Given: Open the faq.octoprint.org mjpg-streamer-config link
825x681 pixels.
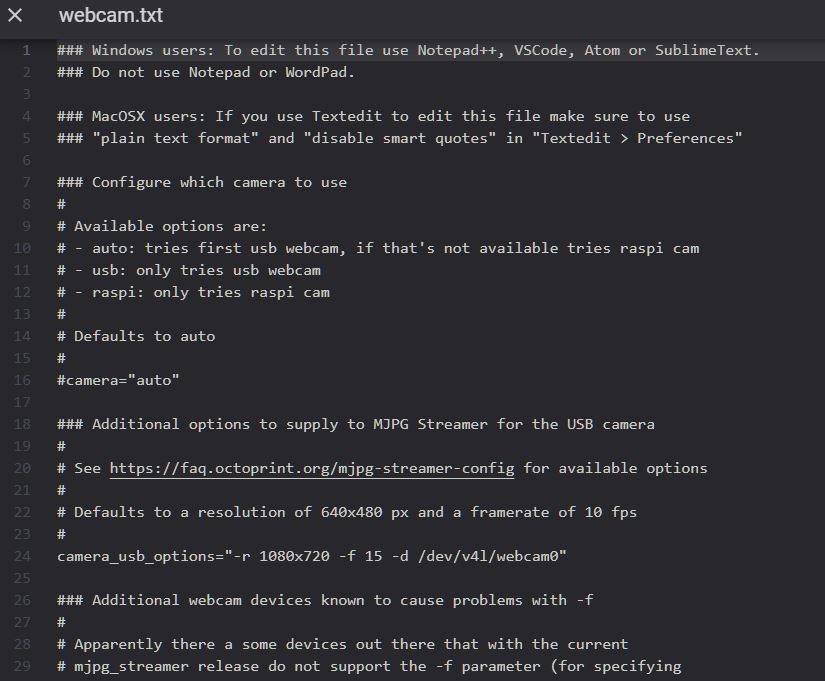Looking at the screenshot, I should (x=312, y=468).
